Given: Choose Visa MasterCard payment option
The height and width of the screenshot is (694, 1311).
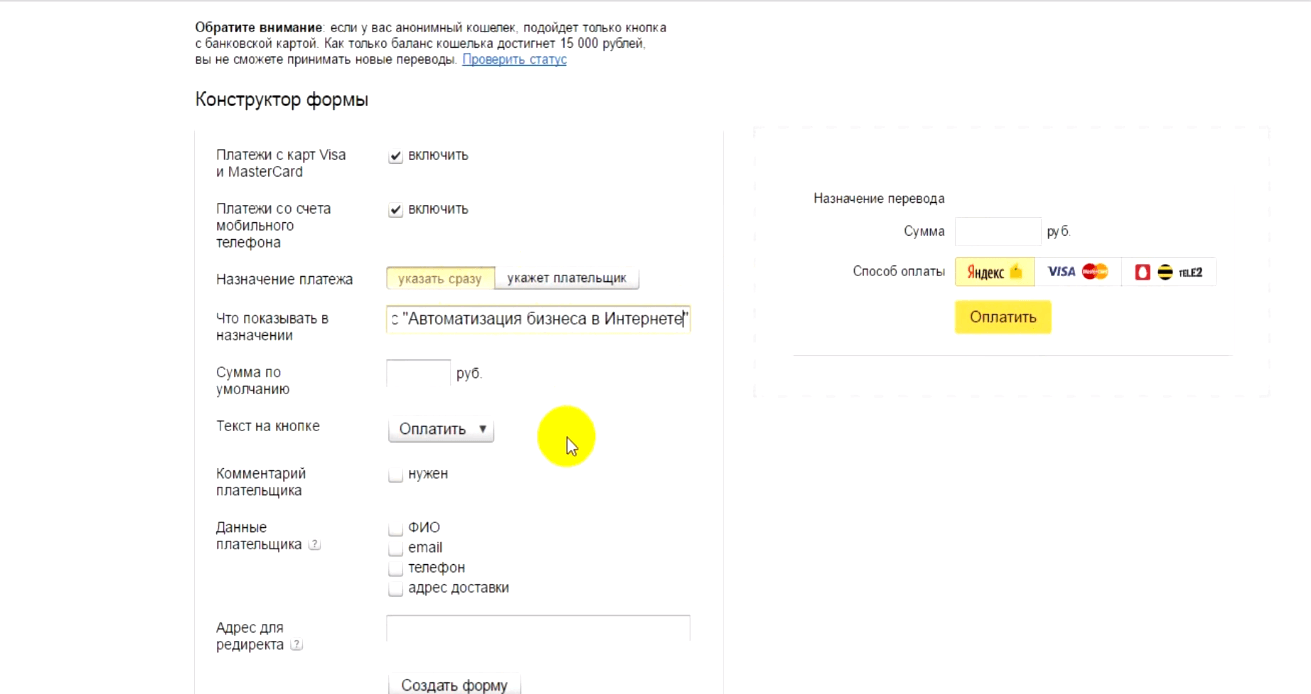Looking at the screenshot, I should (x=1077, y=272).
